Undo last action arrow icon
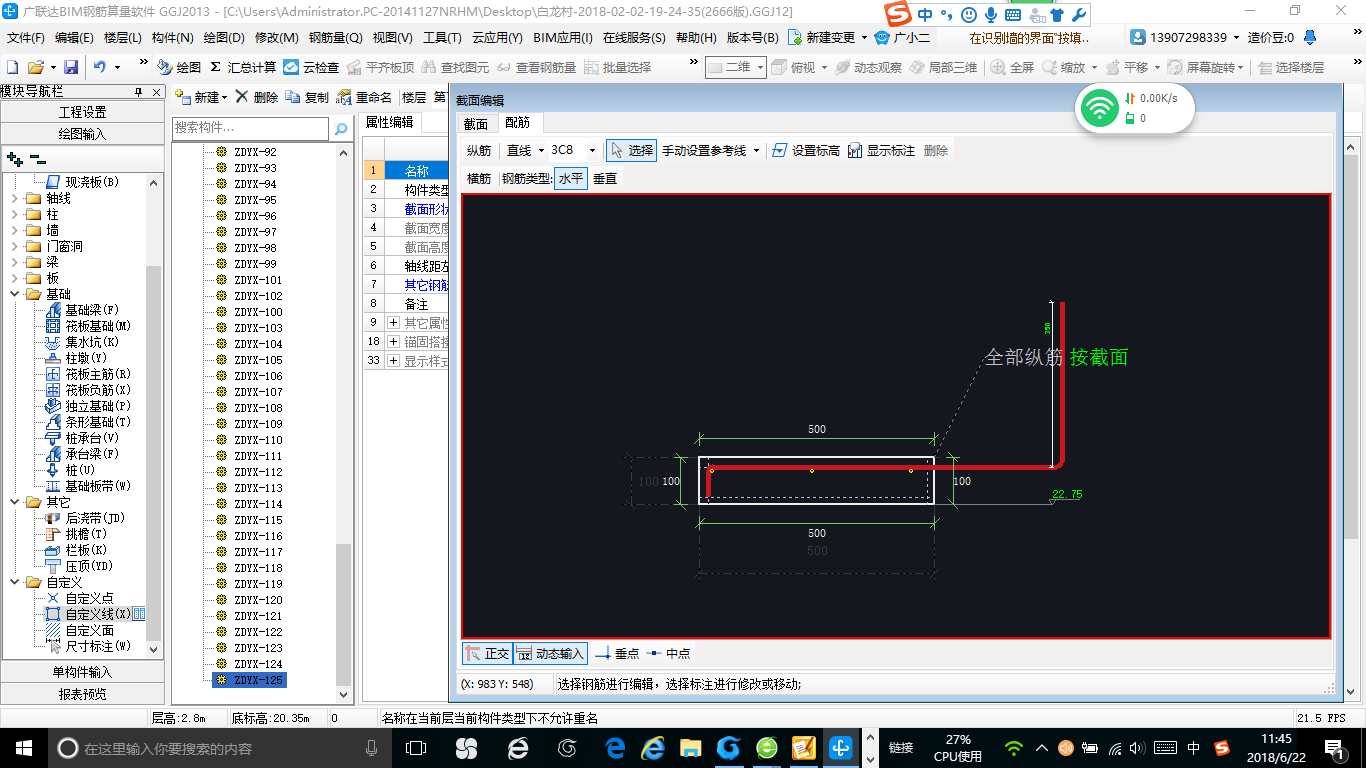Screen dimensions: 1366x768 click(100, 67)
